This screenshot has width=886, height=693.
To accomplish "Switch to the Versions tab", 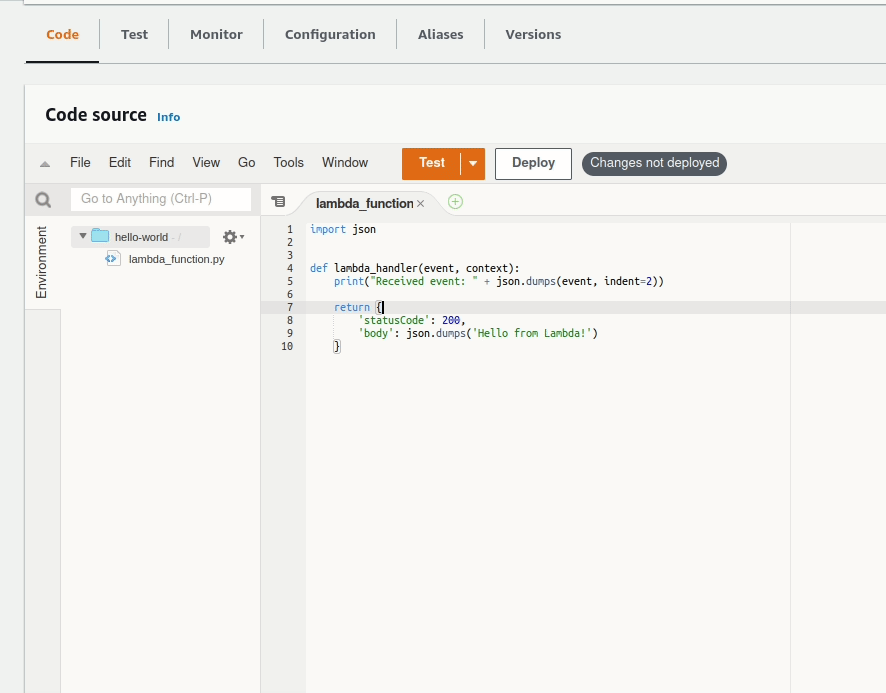I will pyautogui.click(x=533, y=34).
